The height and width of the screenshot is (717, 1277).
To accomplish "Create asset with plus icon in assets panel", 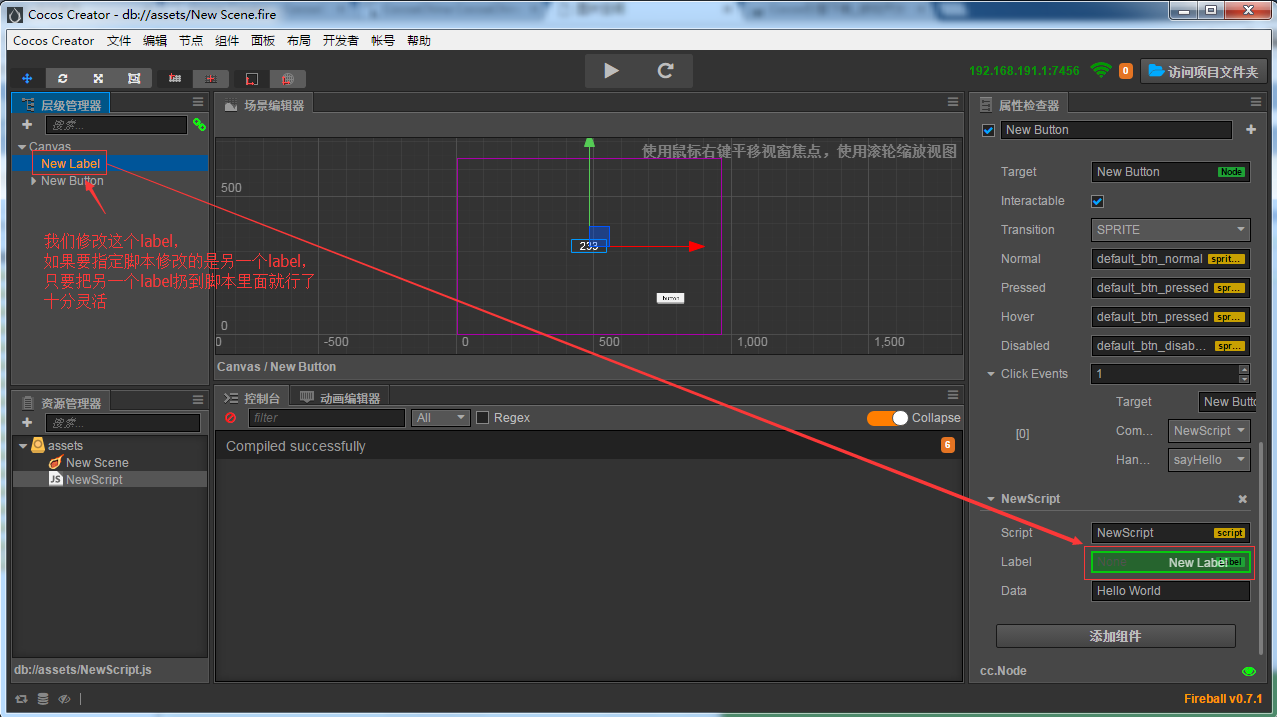I will coord(27,423).
